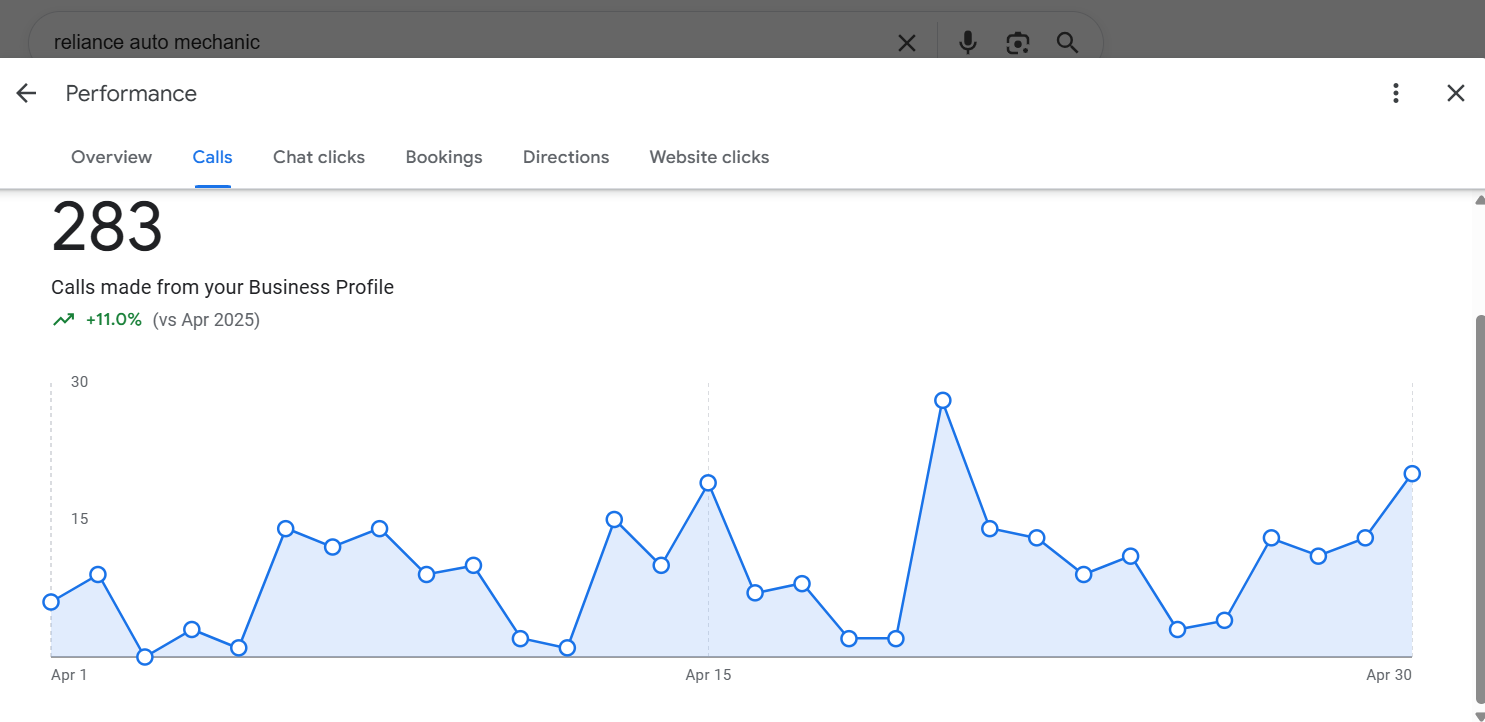Click the scrollbar up arrow
Image resolution: width=1485 pixels, height=722 pixels.
[x=1480, y=200]
